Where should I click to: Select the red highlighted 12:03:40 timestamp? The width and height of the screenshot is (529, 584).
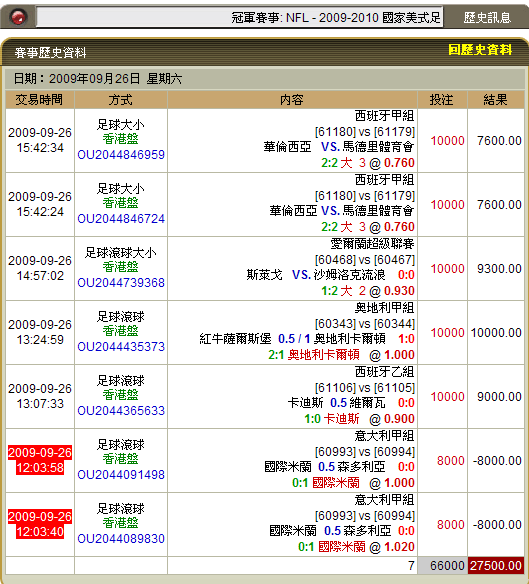coord(40,524)
